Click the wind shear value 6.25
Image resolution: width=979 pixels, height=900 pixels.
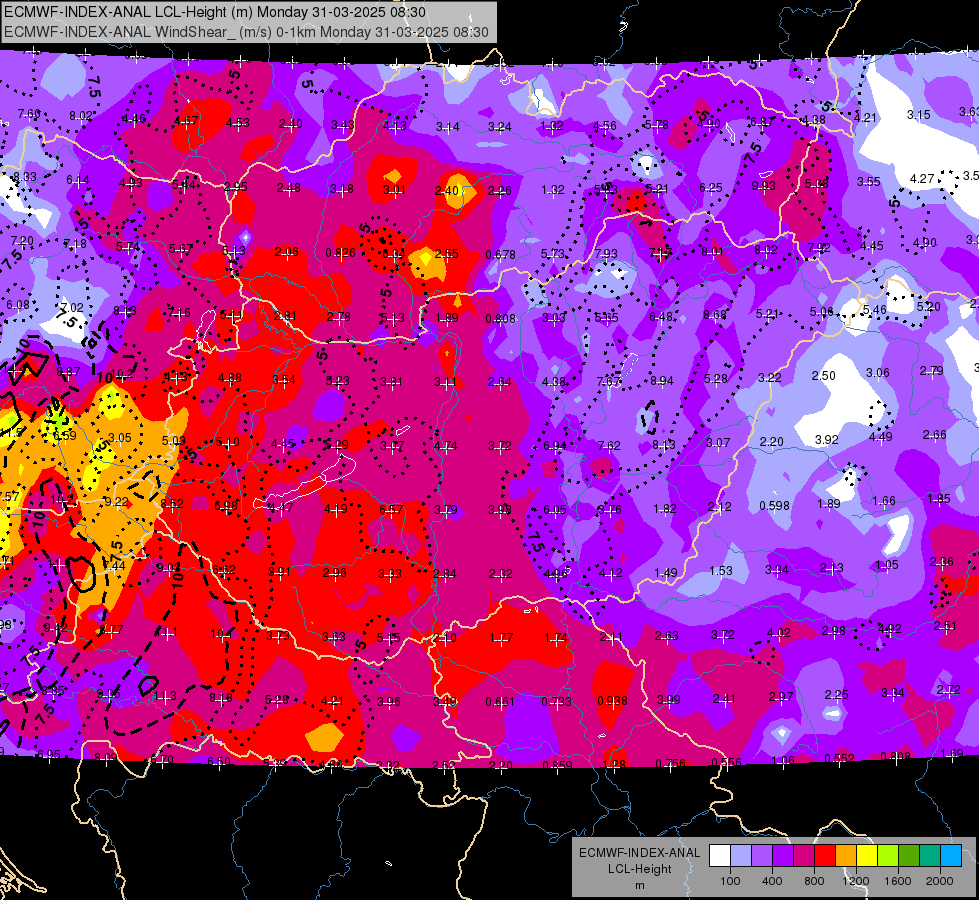tap(711, 187)
